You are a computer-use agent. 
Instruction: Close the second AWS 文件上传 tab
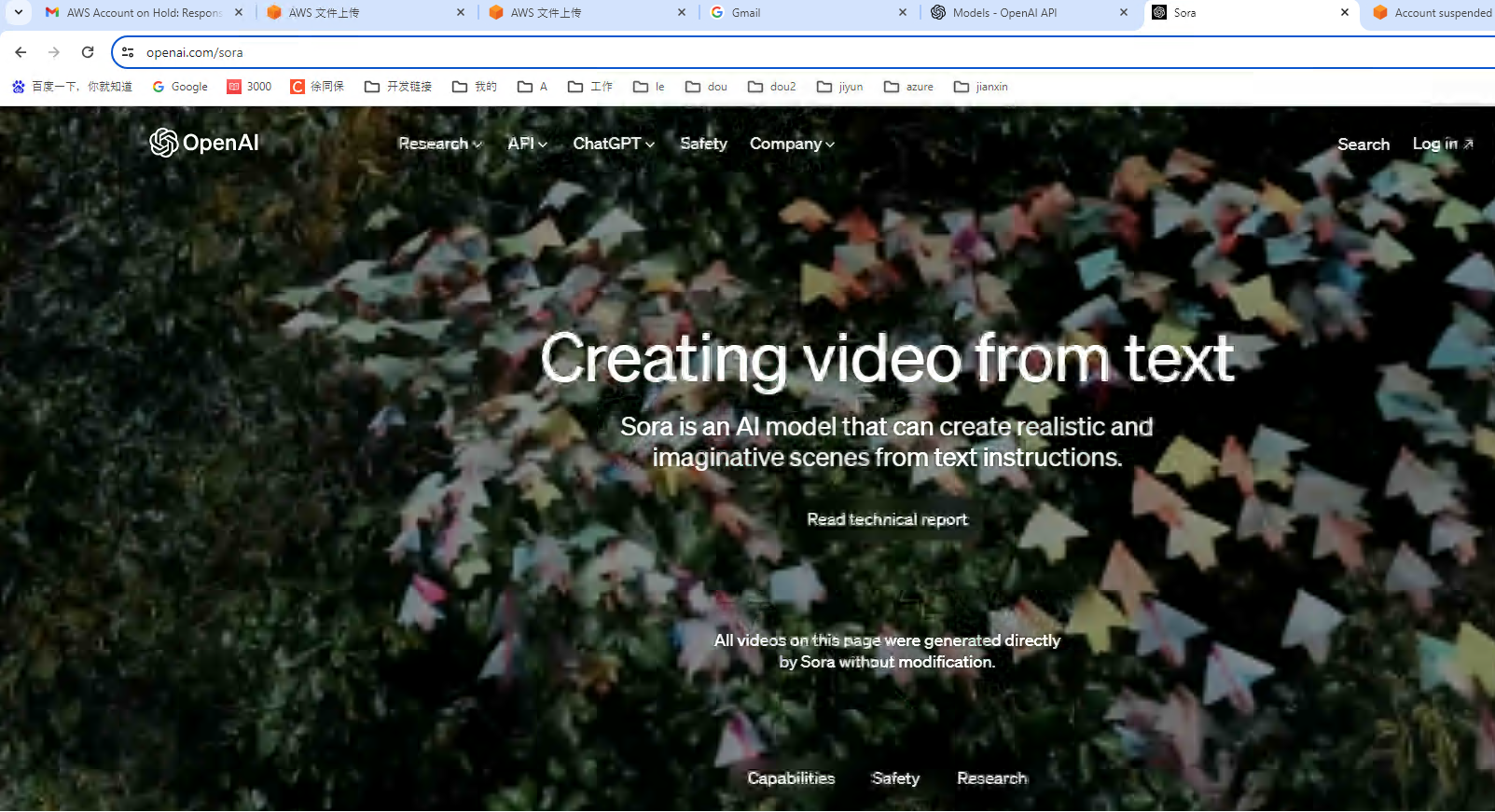682,12
